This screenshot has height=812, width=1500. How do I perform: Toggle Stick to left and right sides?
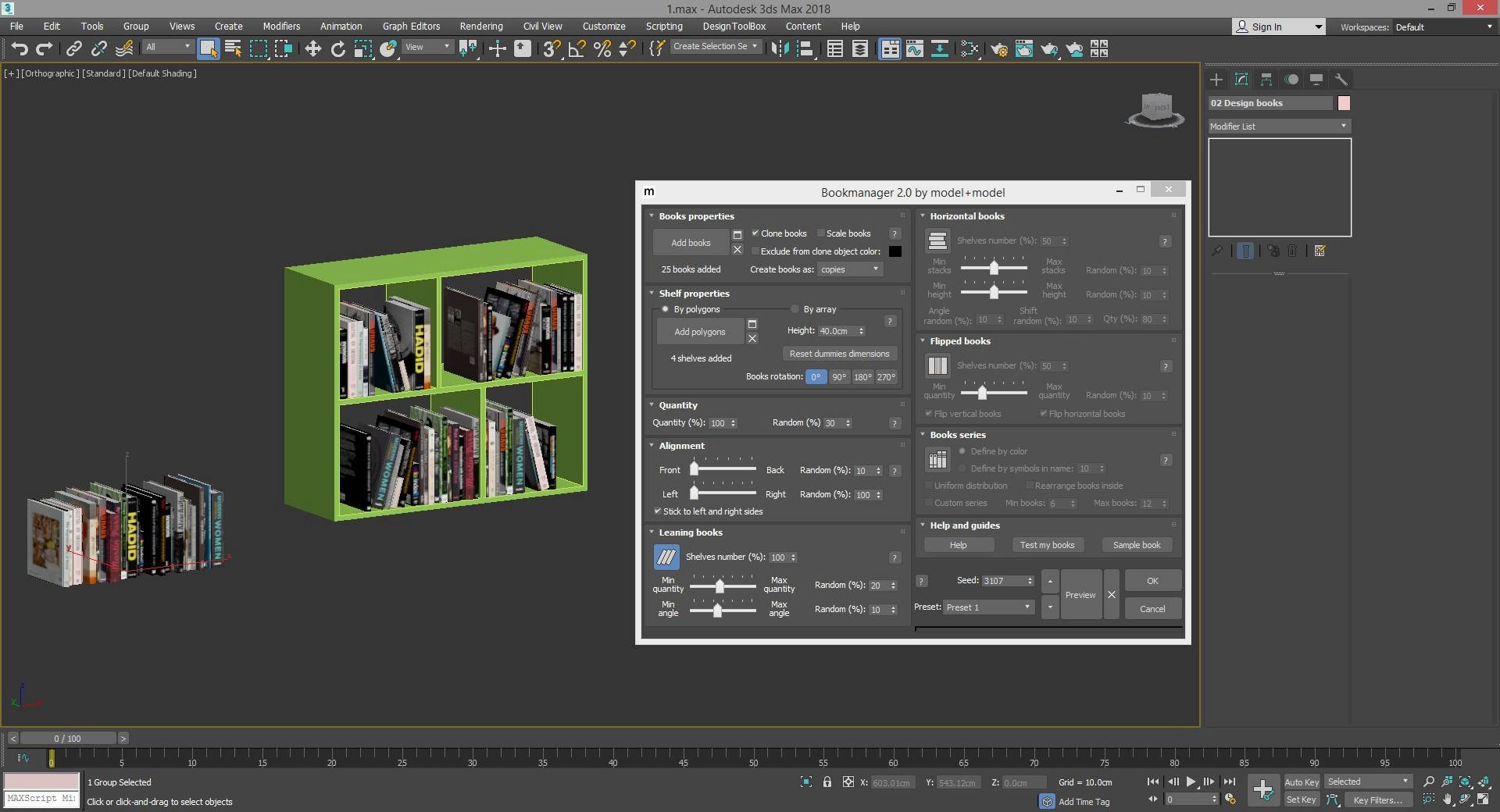tap(658, 511)
